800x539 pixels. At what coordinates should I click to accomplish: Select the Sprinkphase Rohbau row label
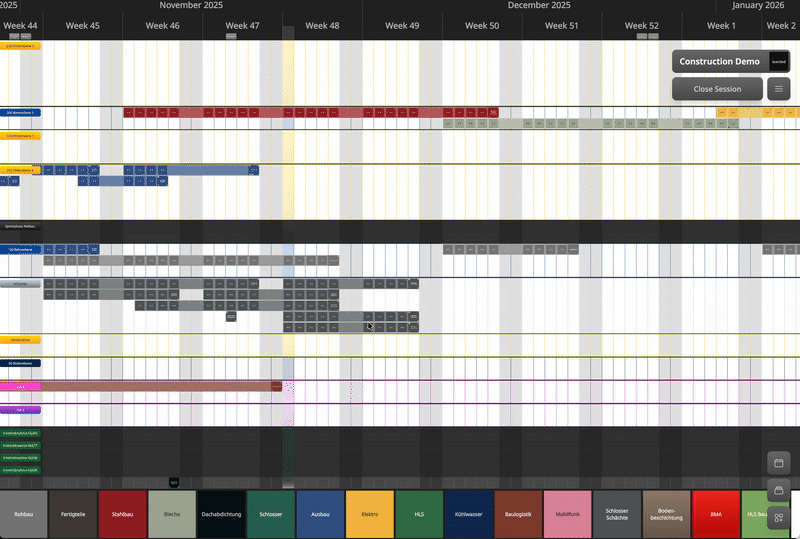click(20, 227)
